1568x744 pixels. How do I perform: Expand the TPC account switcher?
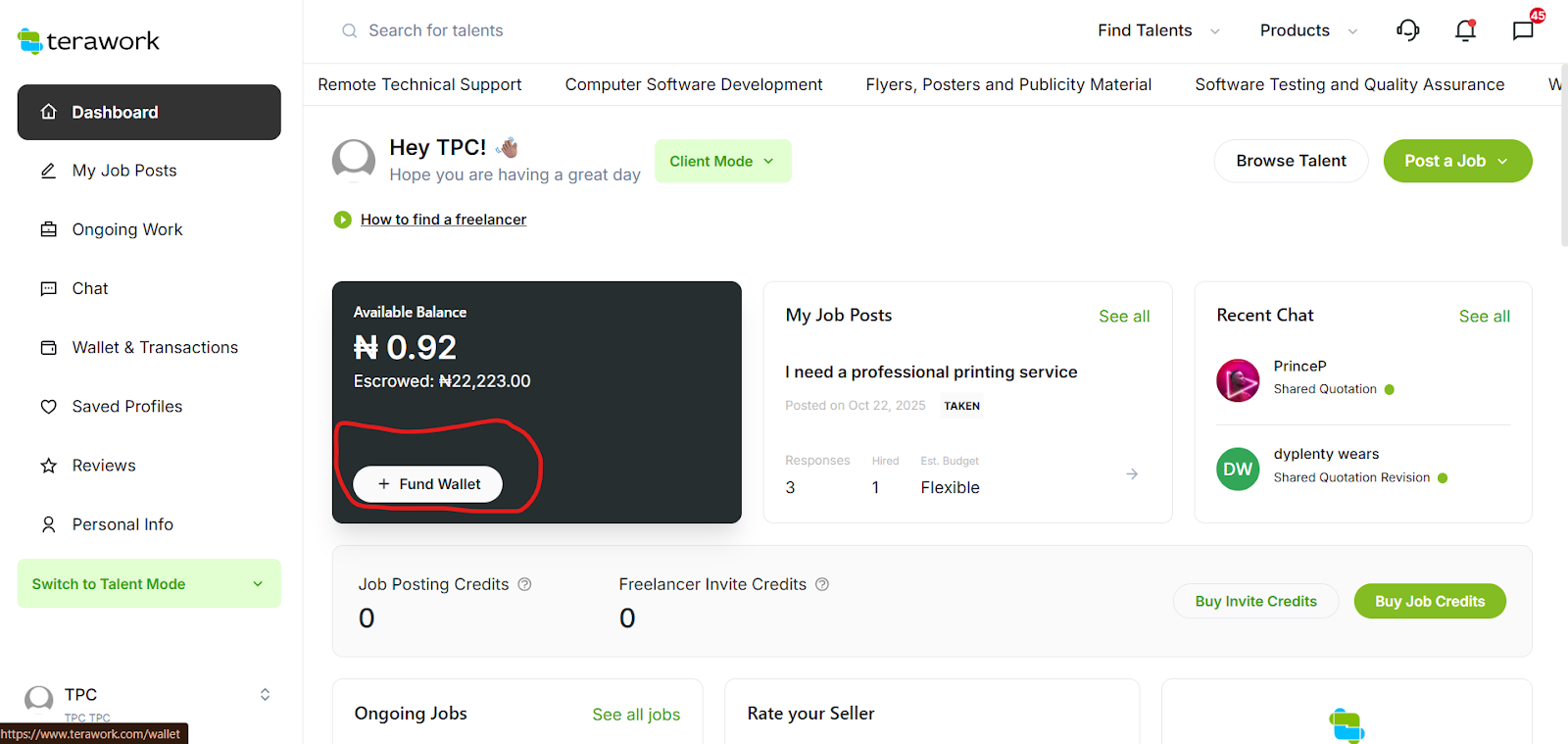pyautogui.click(x=264, y=695)
